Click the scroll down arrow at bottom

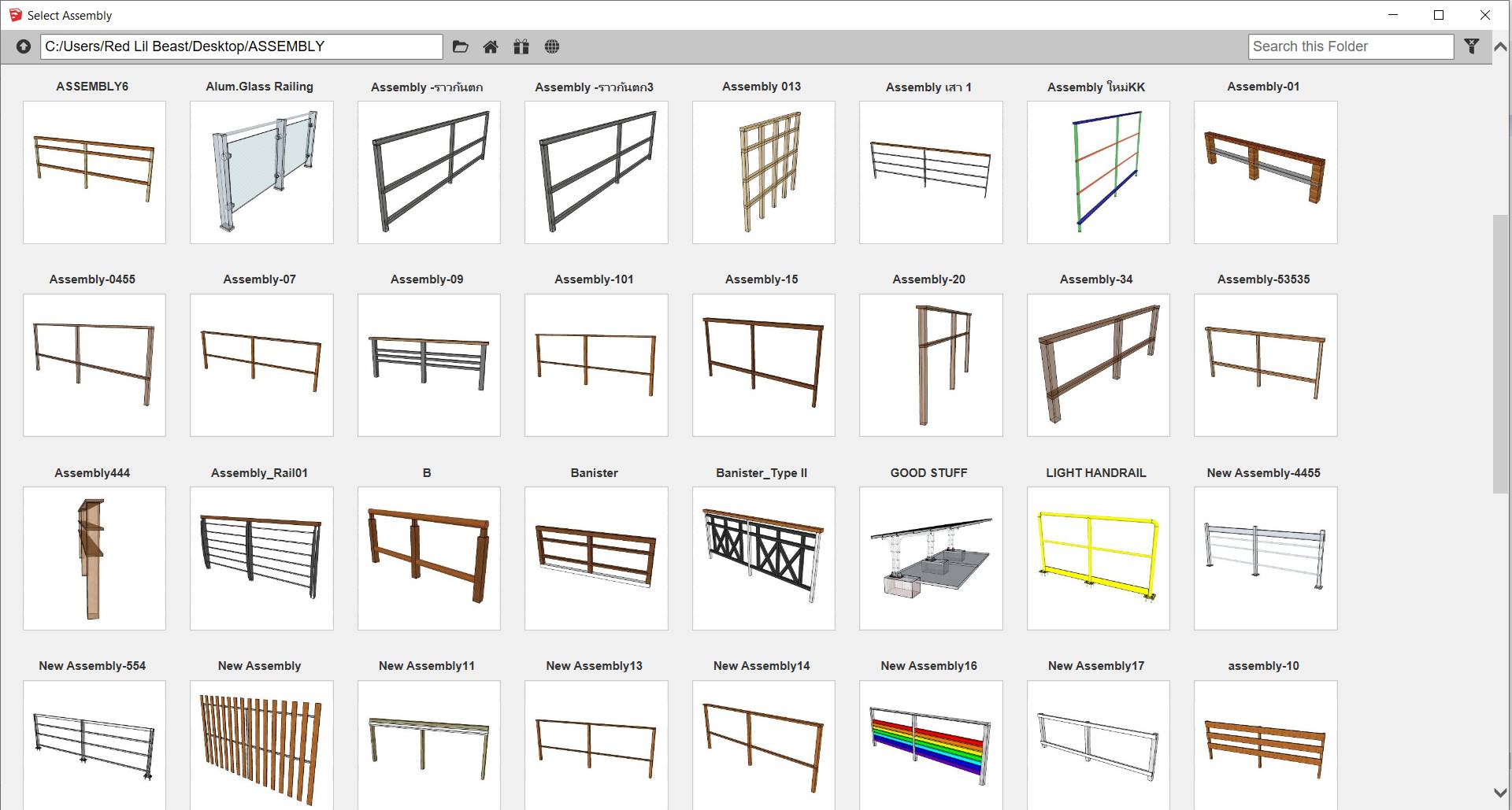click(1501, 793)
